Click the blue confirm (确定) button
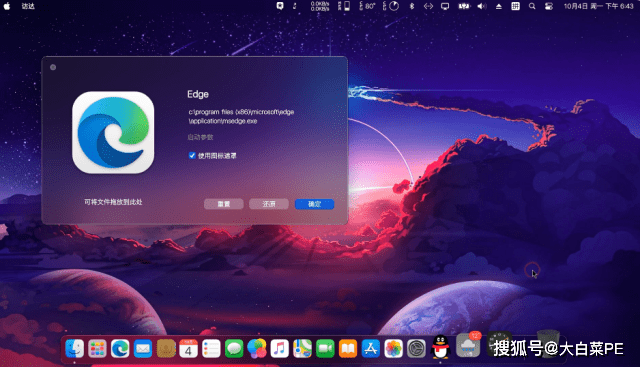This screenshot has width=640, height=367. pyautogui.click(x=314, y=204)
